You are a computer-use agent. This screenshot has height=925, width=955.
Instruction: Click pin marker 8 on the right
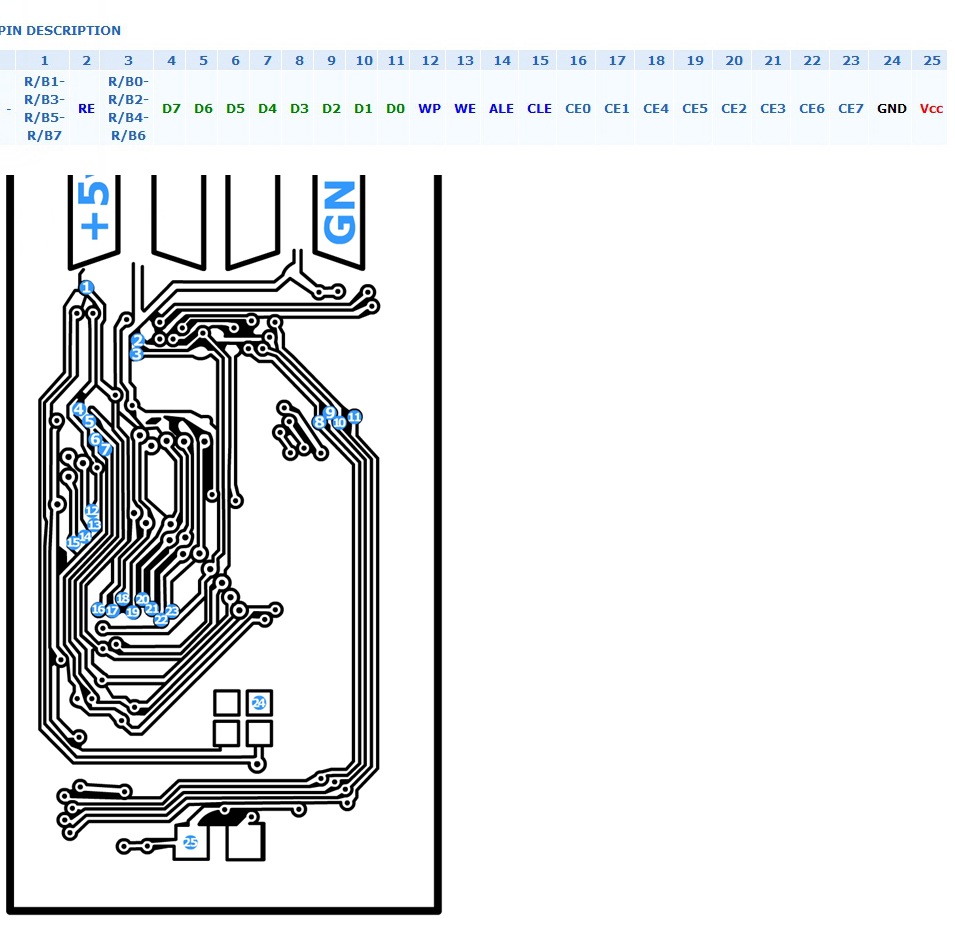coord(319,422)
